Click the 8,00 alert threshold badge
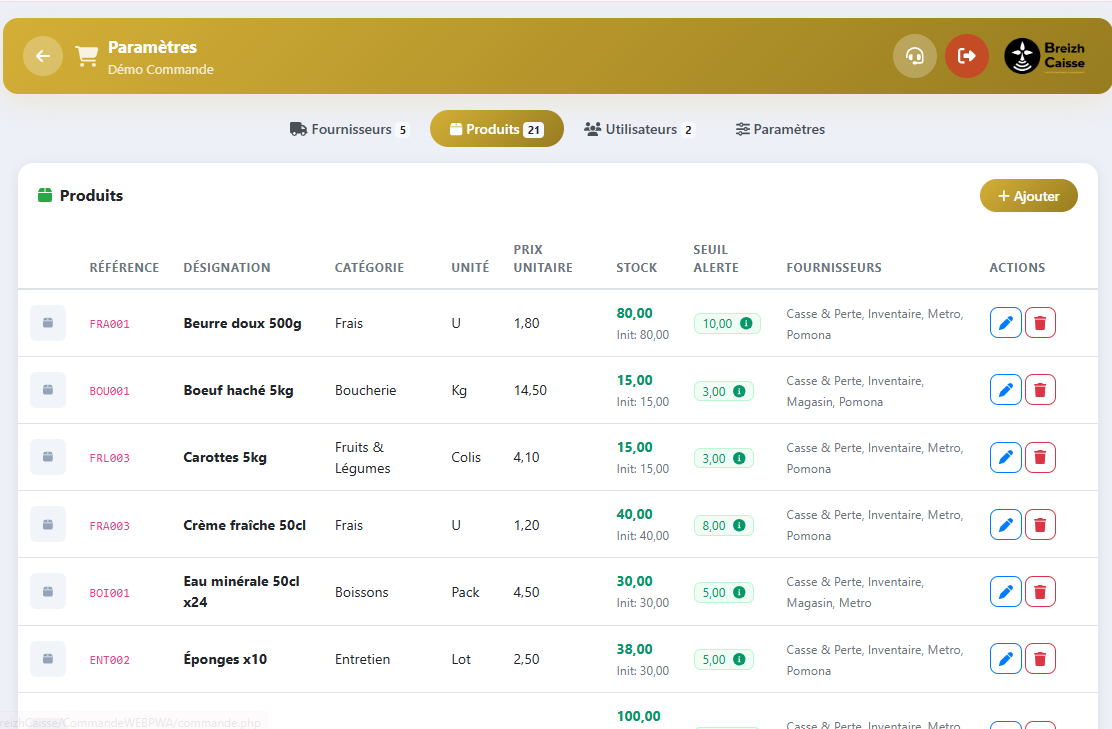This screenshot has width=1112, height=729. click(x=723, y=526)
